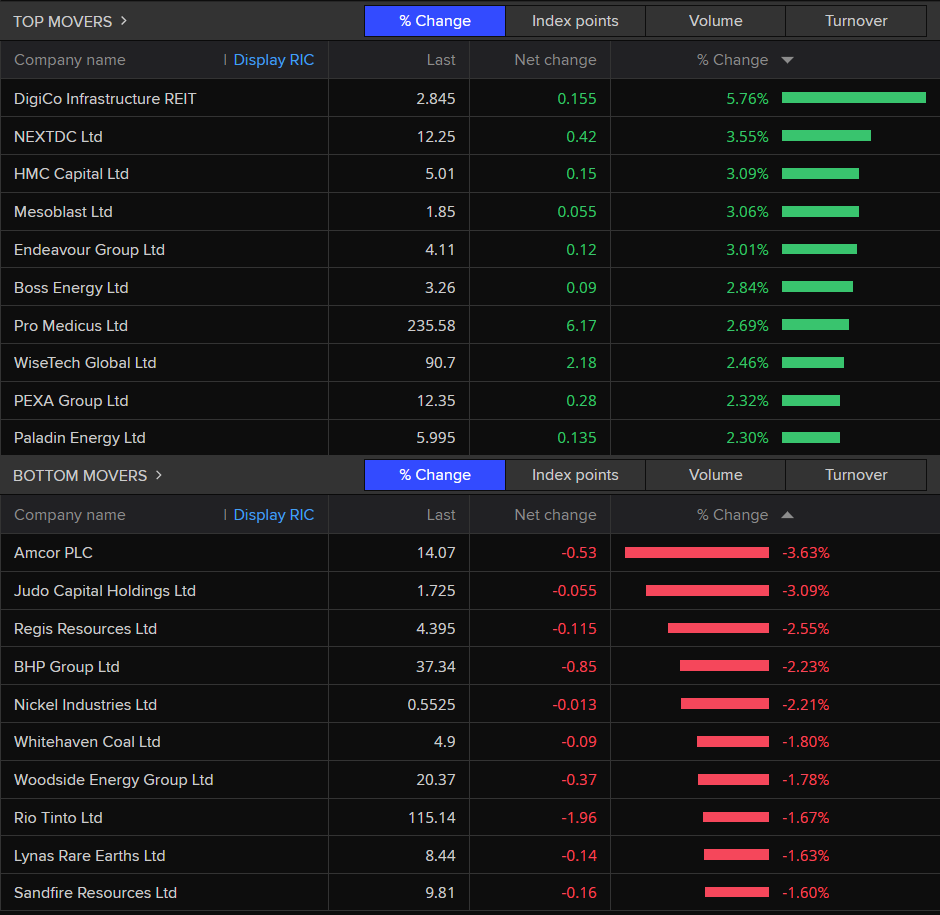940x915 pixels.
Task: Click the green bar for NEXTDC Ltd
Action: click(x=827, y=136)
